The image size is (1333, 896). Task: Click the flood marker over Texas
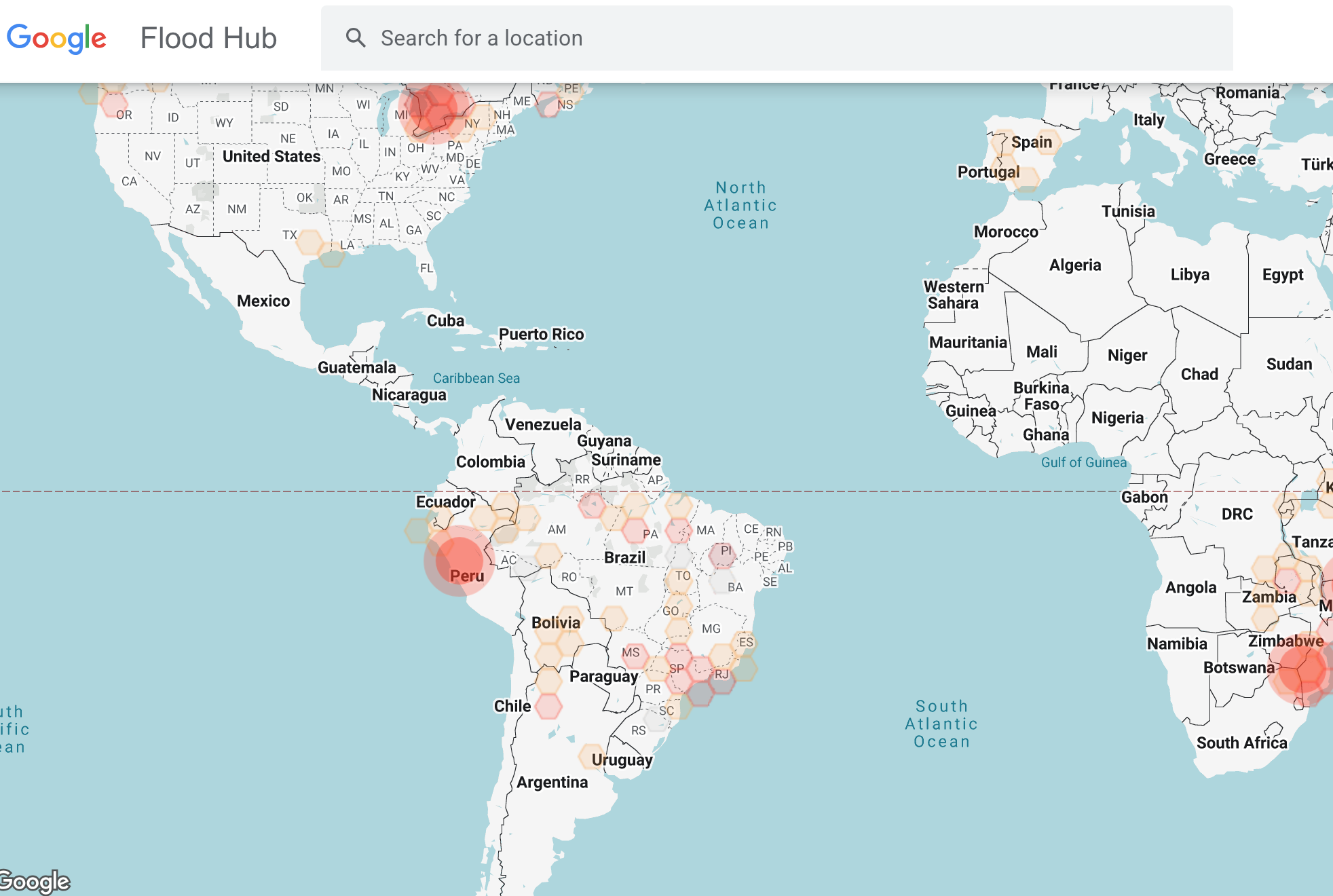pos(311,241)
